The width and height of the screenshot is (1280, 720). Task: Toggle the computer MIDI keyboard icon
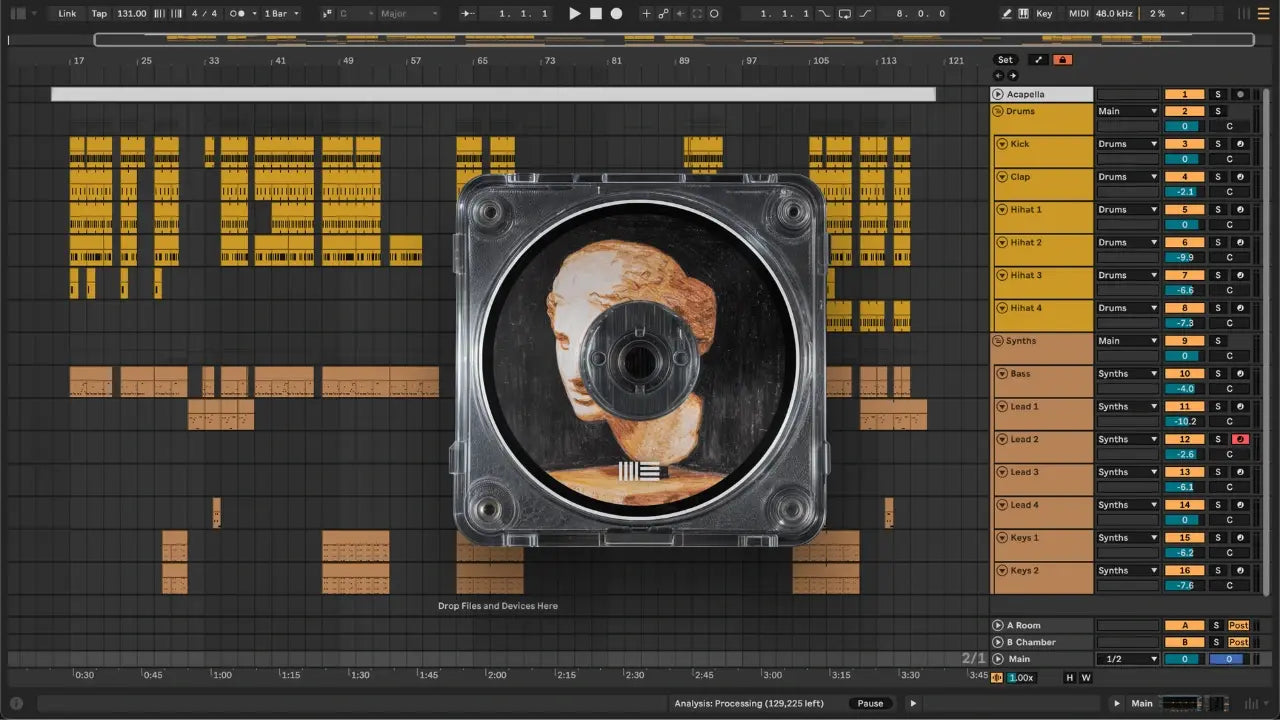1023,14
